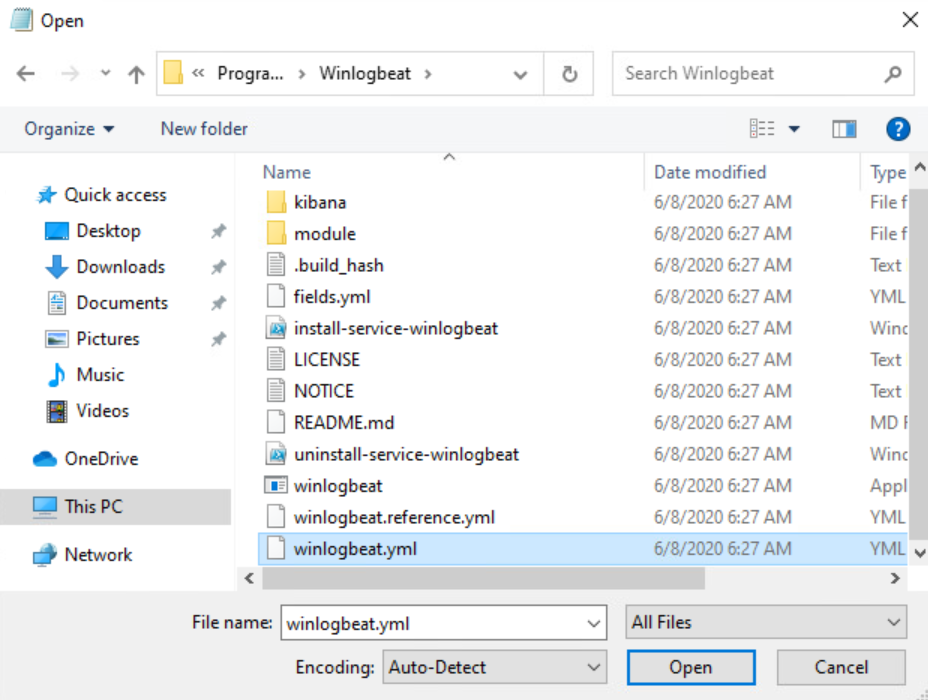
Task: Open the Encoding Auto-Detect dropdown
Action: click(x=494, y=667)
